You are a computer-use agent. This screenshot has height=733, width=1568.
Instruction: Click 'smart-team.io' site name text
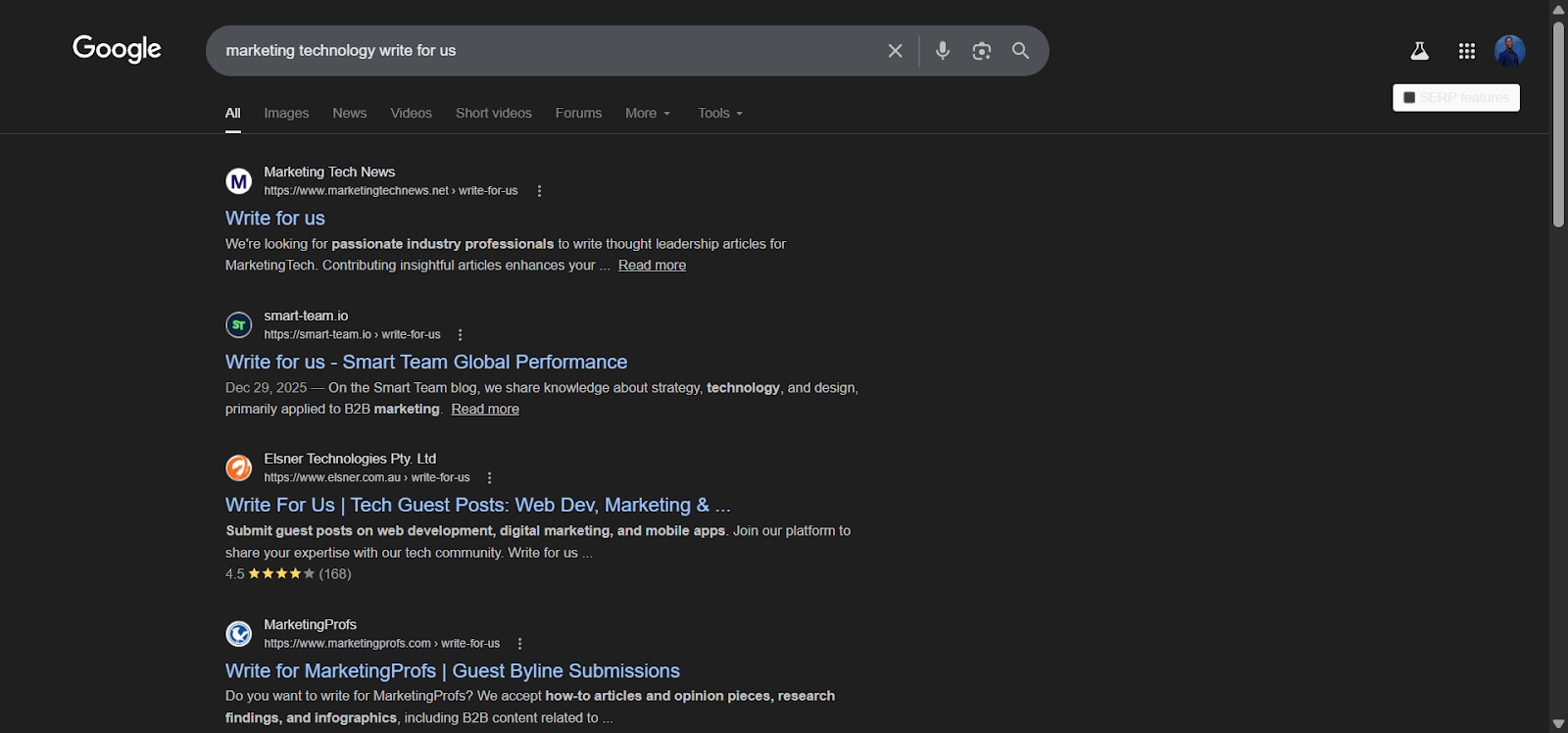tap(306, 315)
